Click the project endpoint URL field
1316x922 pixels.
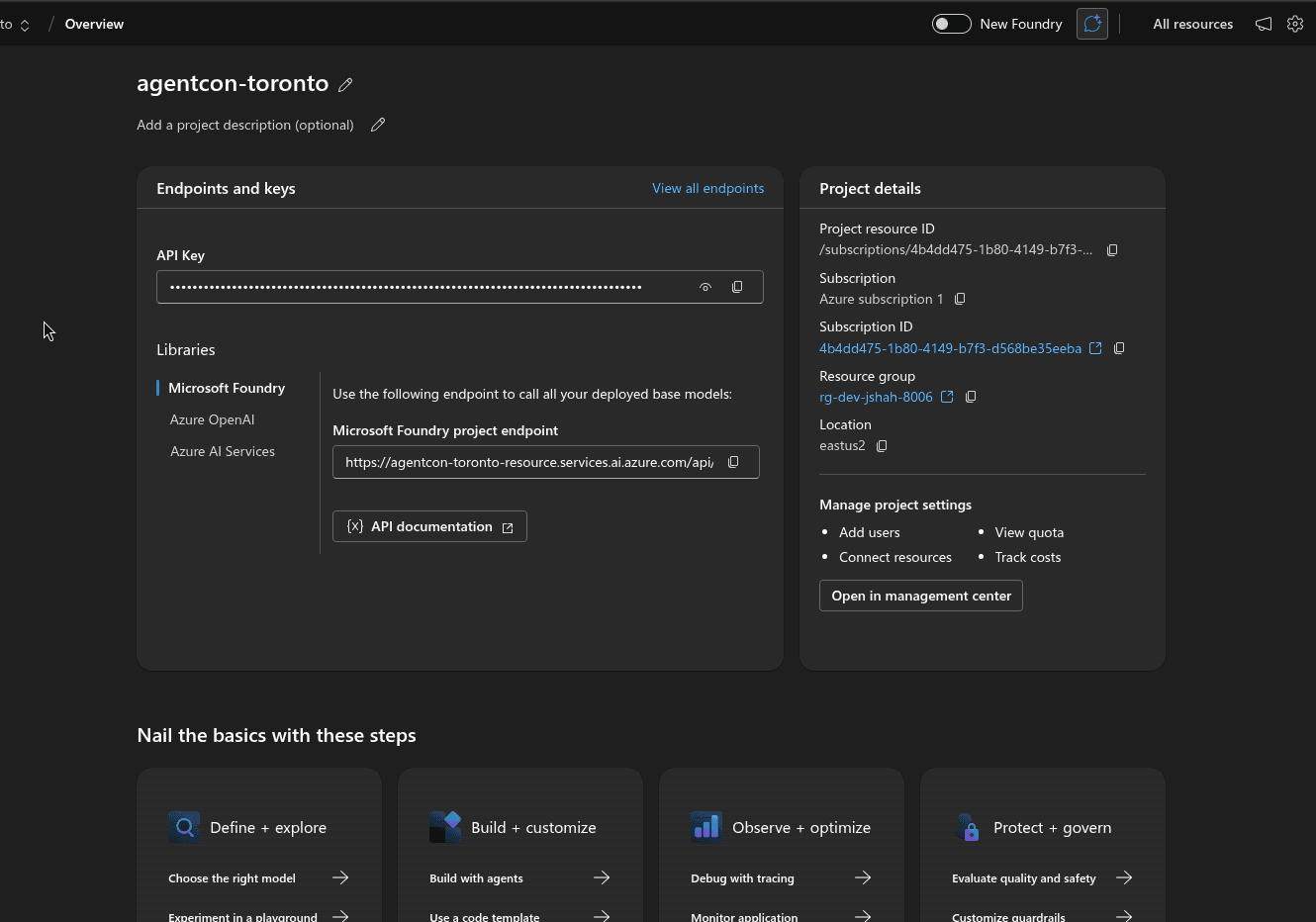[x=546, y=462]
